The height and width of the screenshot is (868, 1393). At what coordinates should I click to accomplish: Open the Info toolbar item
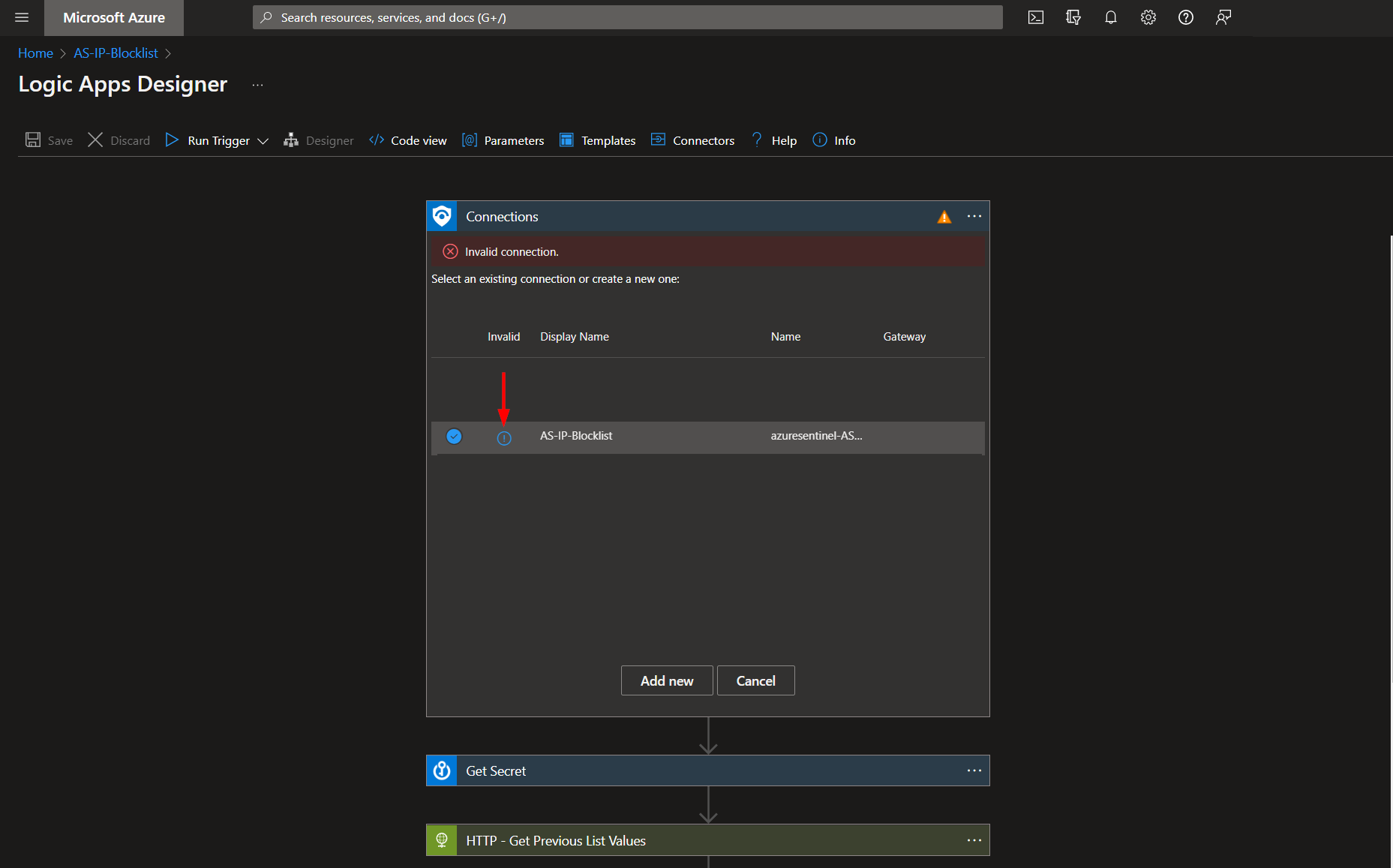pos(834,140)
